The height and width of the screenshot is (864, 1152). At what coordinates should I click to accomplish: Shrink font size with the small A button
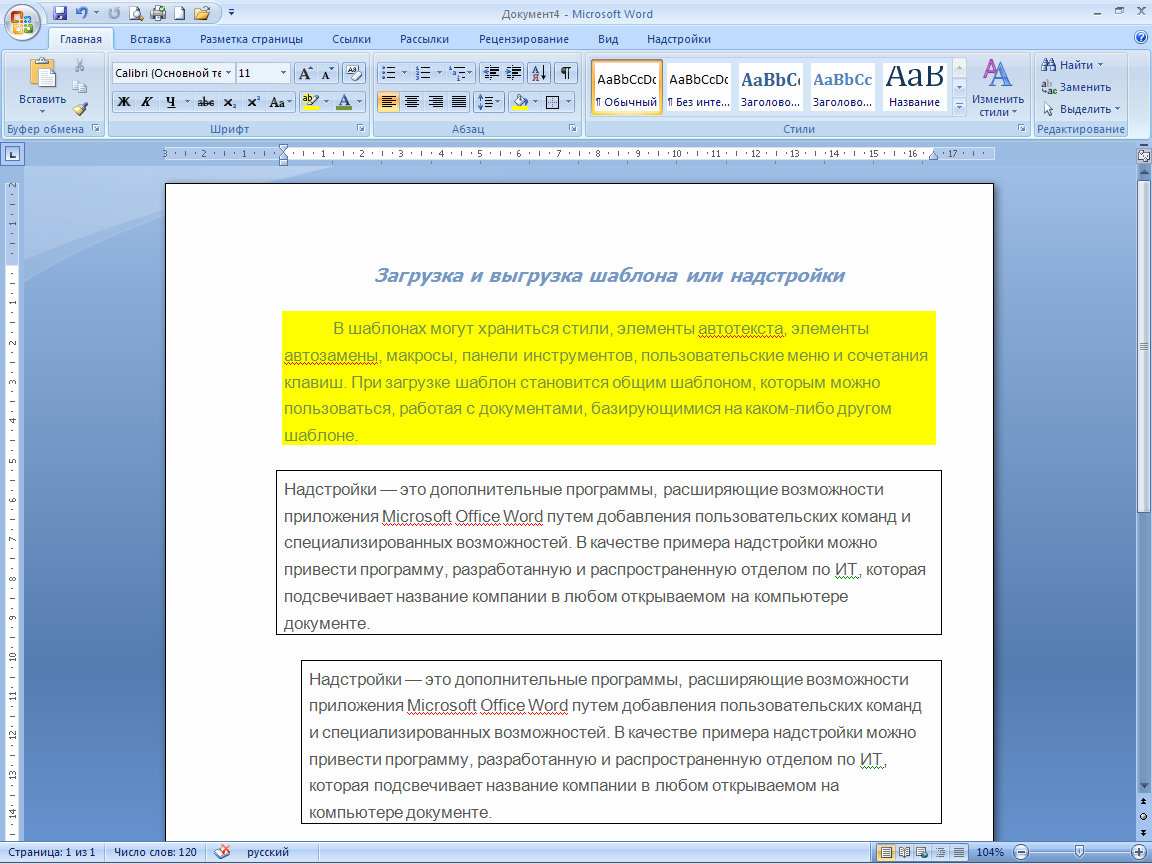tap(328, 73)
